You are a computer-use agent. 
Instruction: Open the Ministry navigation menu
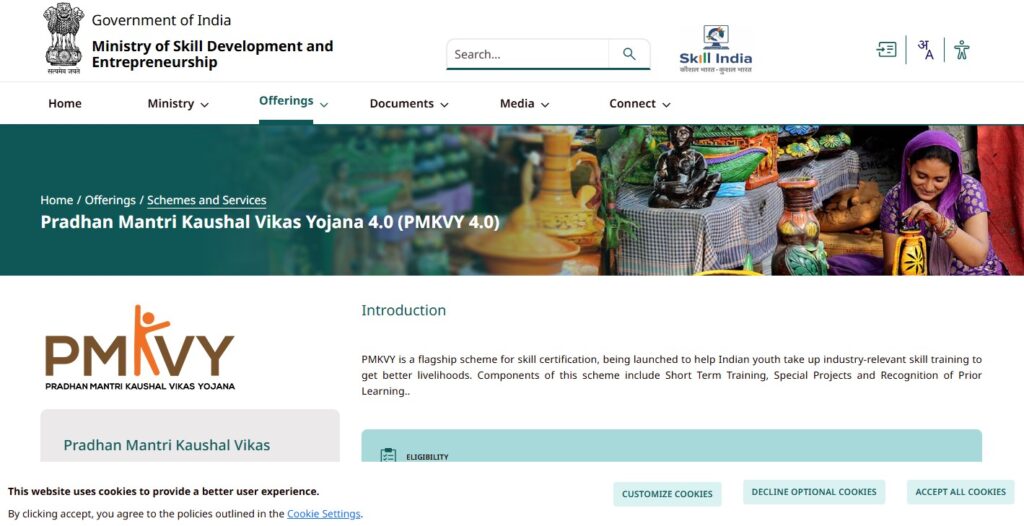(x=170, y=103)
